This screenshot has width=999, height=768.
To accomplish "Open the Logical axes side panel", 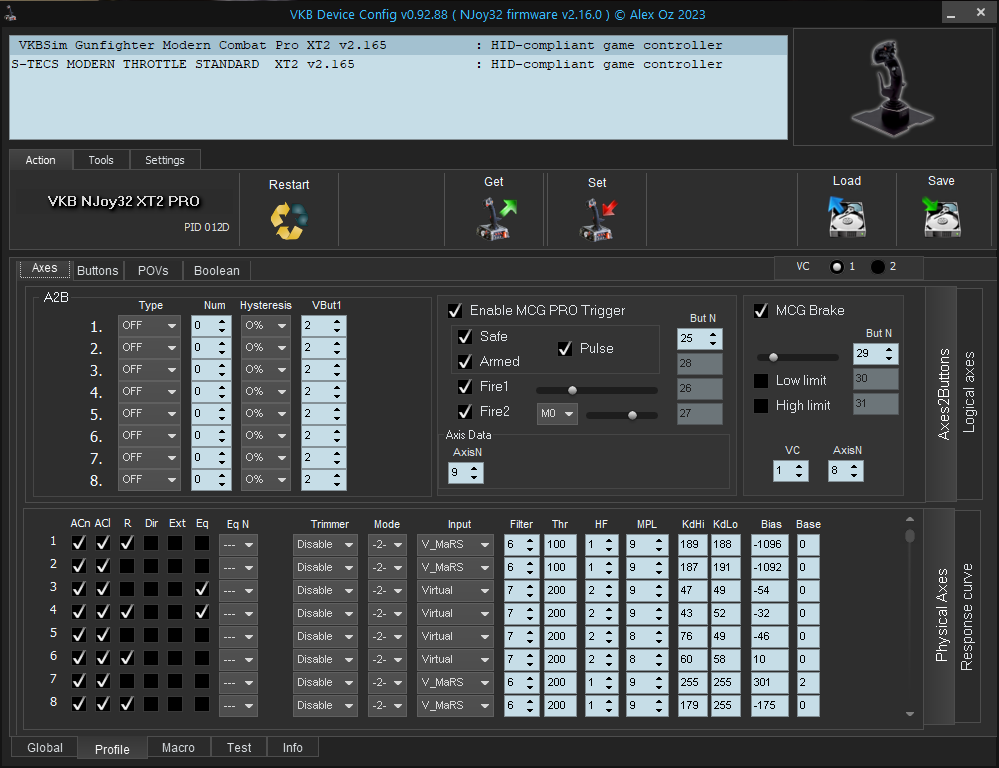I will point(969,391).
